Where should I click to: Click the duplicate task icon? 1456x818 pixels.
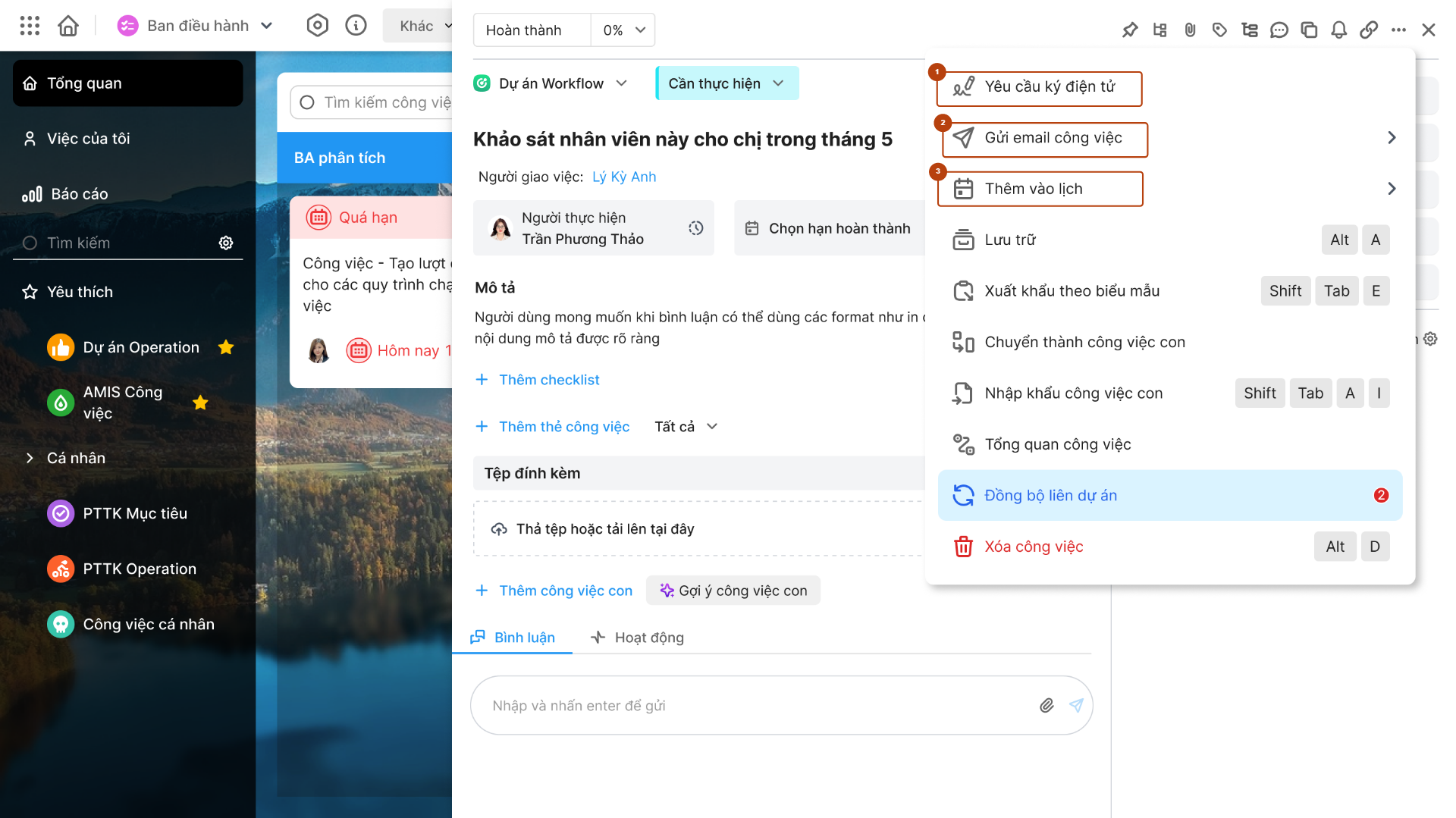(1309, 30)
